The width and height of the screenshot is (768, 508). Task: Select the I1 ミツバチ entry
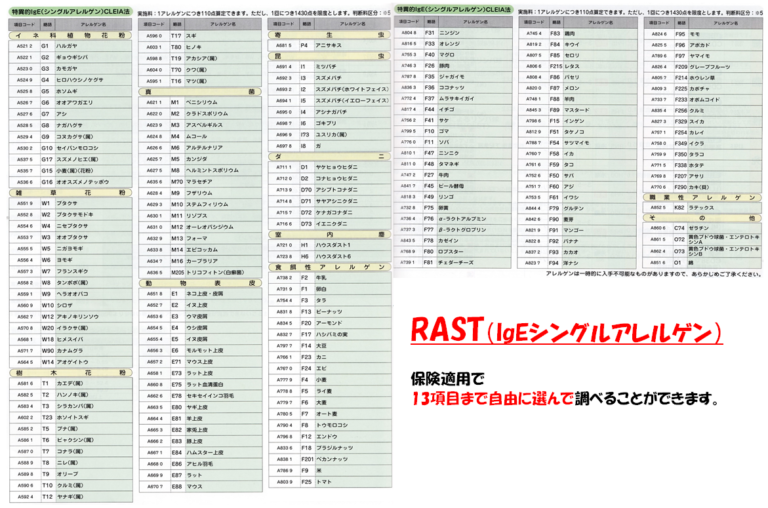coord(330,67)
